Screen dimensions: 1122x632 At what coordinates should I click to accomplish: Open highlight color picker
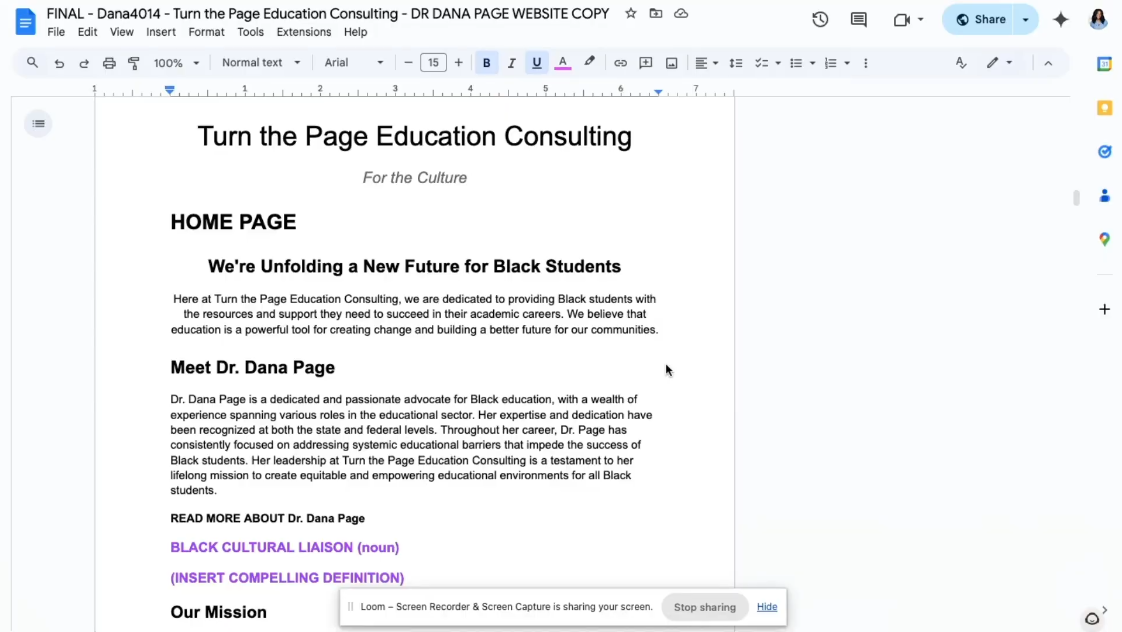click(x=589, y=63)
